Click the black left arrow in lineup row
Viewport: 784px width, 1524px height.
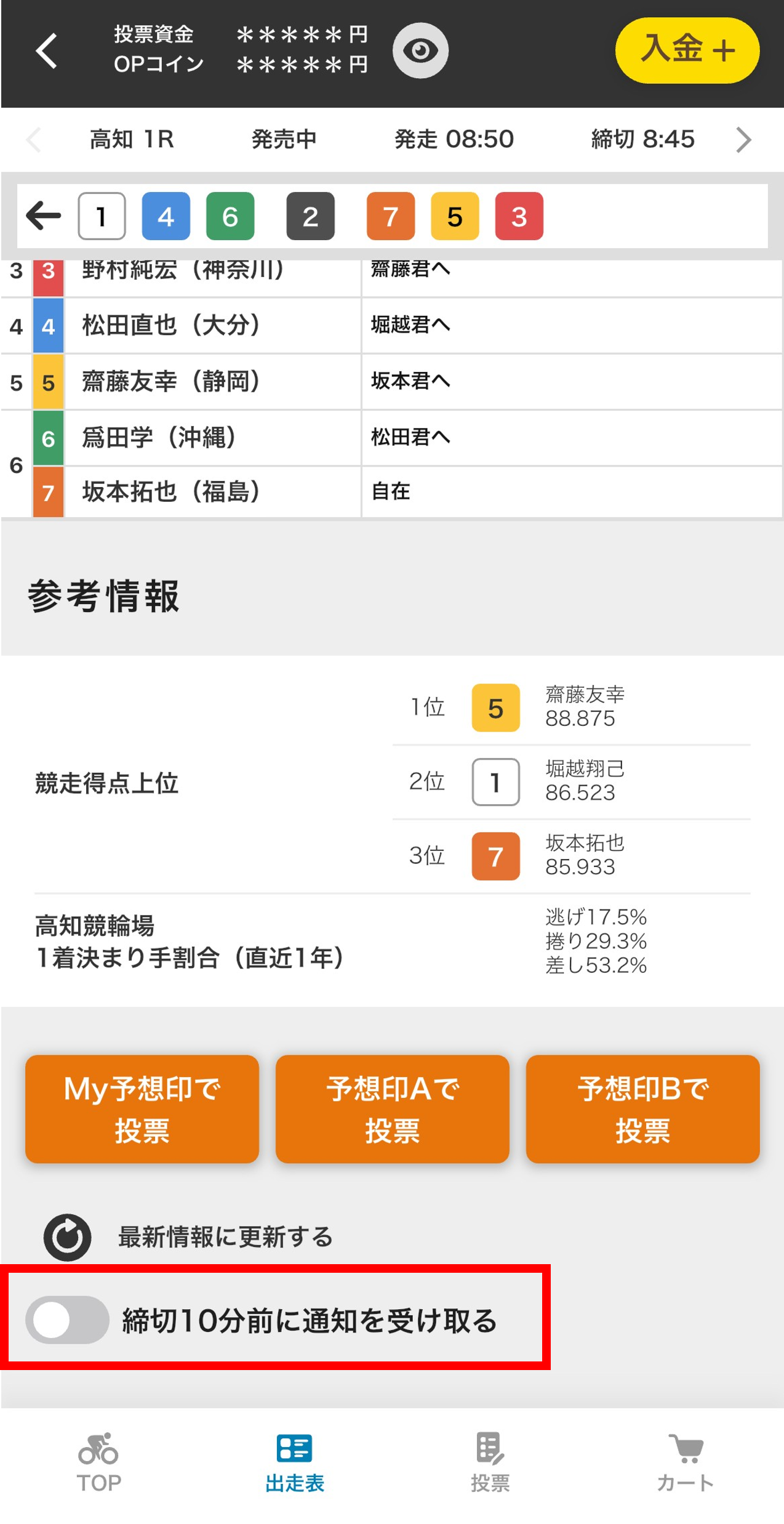pos(44,216)
